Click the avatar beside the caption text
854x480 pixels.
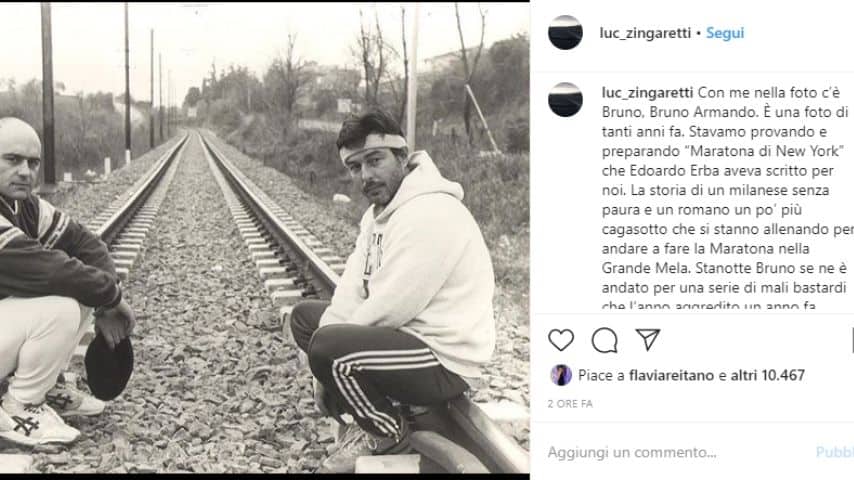tap(565, 100)
